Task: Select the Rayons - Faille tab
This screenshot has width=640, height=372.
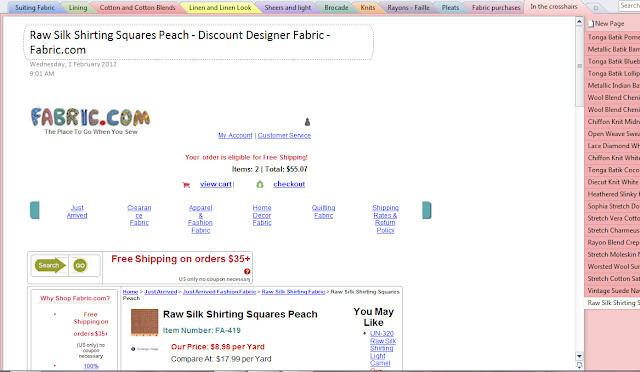Action: pos(408,7)
